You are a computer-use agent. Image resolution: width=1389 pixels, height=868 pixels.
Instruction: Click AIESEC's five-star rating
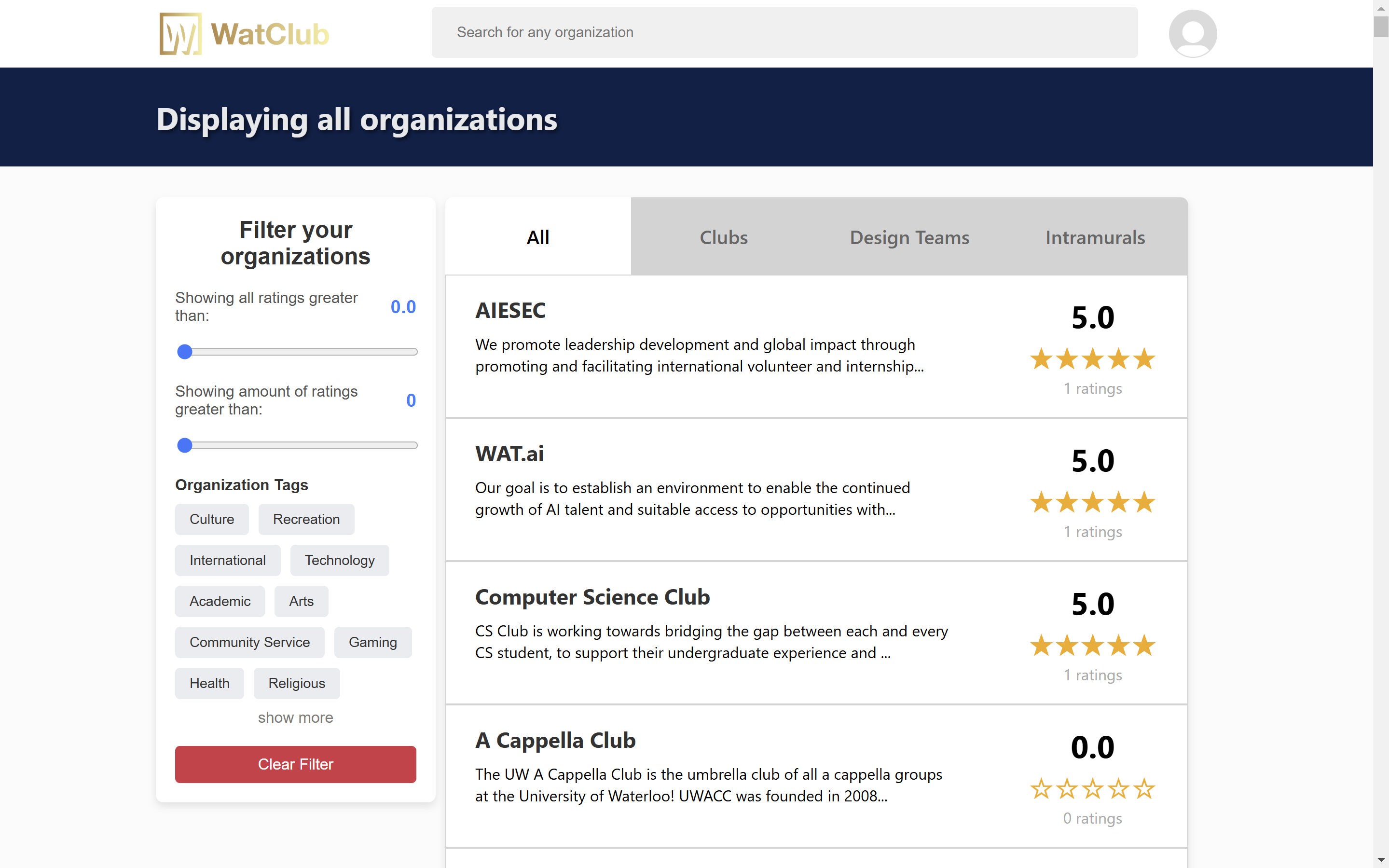[1092, 359]
